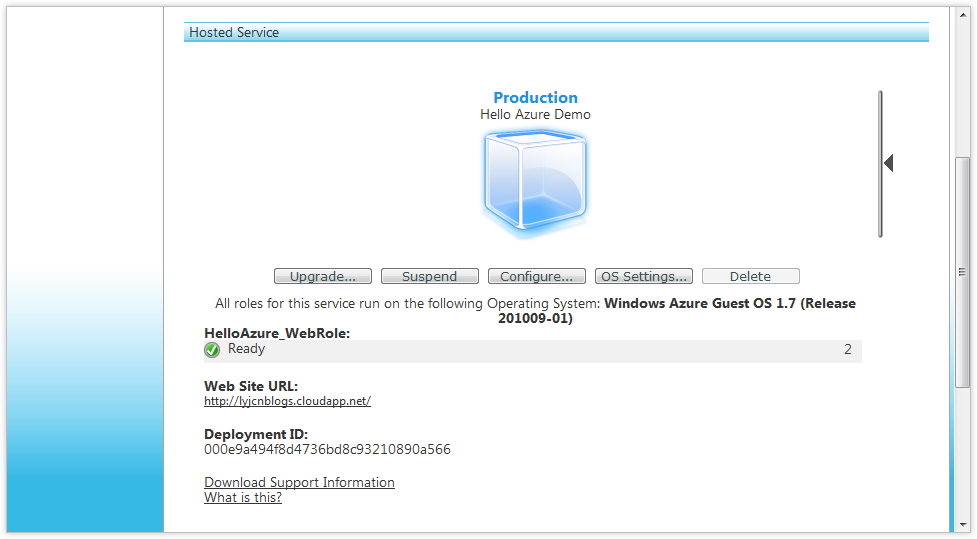Click the green Ready status checkmark icon
Image resolution: width=977 pixels, height=539 pixels.
click(x=212, y=350)
